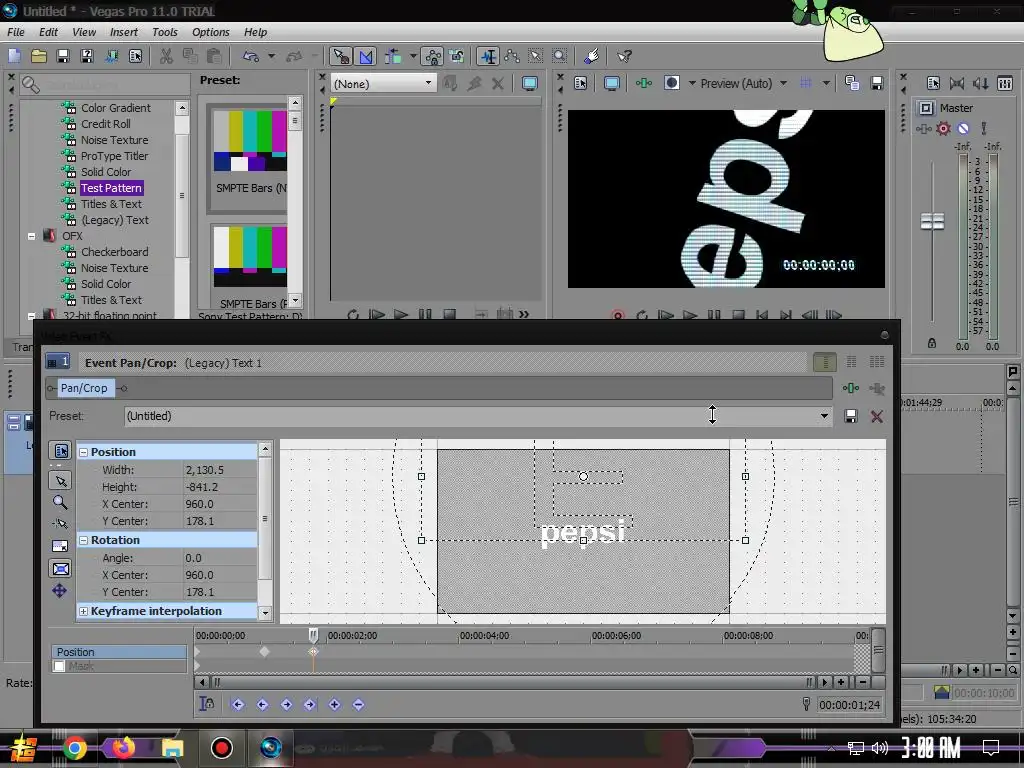Click the Pan/Crop keyframe timeline cursor handle
The width and height of the screenshot is (1024, 768).
pyautogui.click(x=313, y=635)
